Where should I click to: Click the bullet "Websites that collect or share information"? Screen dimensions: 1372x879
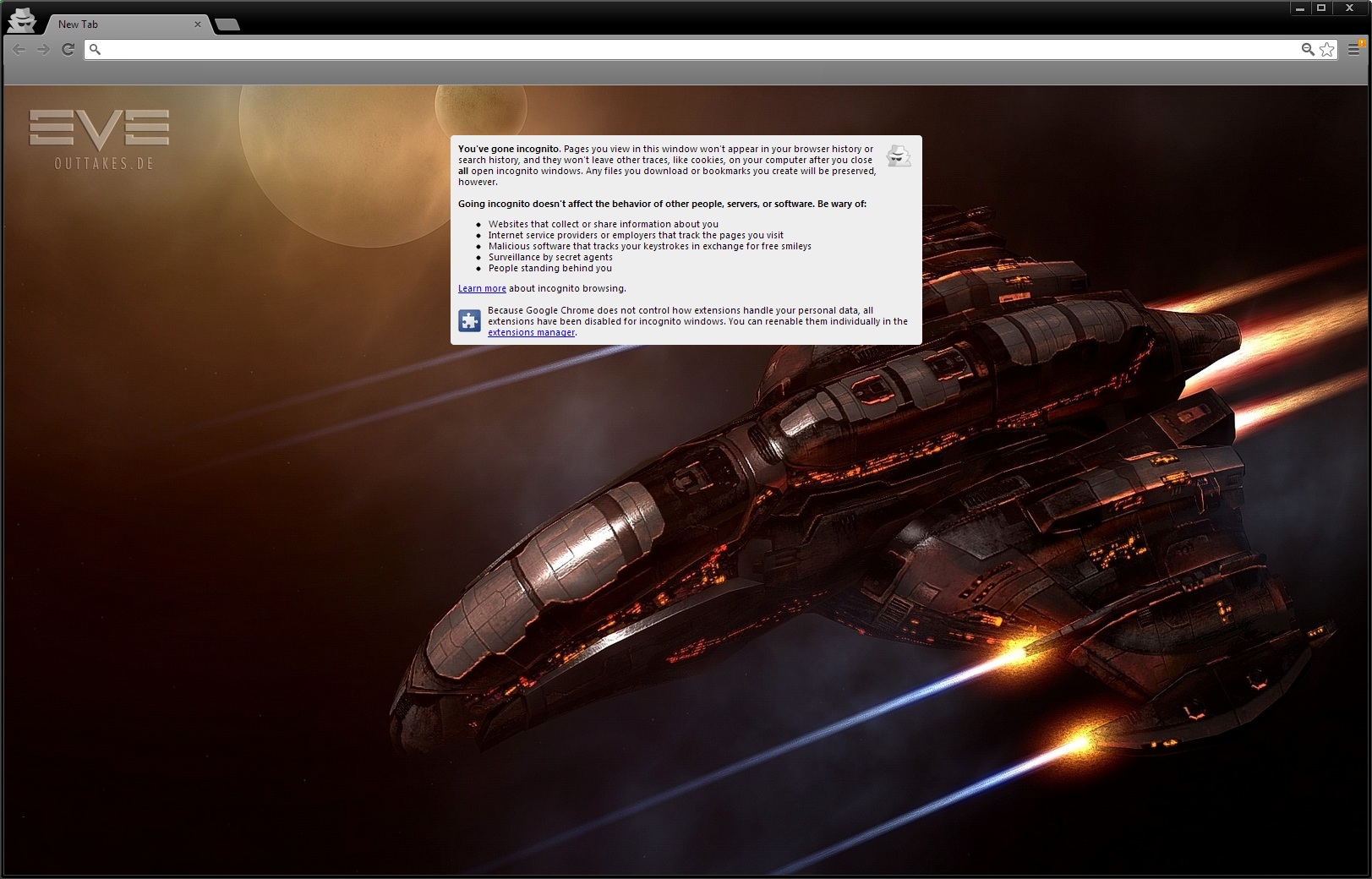[604, 225]
